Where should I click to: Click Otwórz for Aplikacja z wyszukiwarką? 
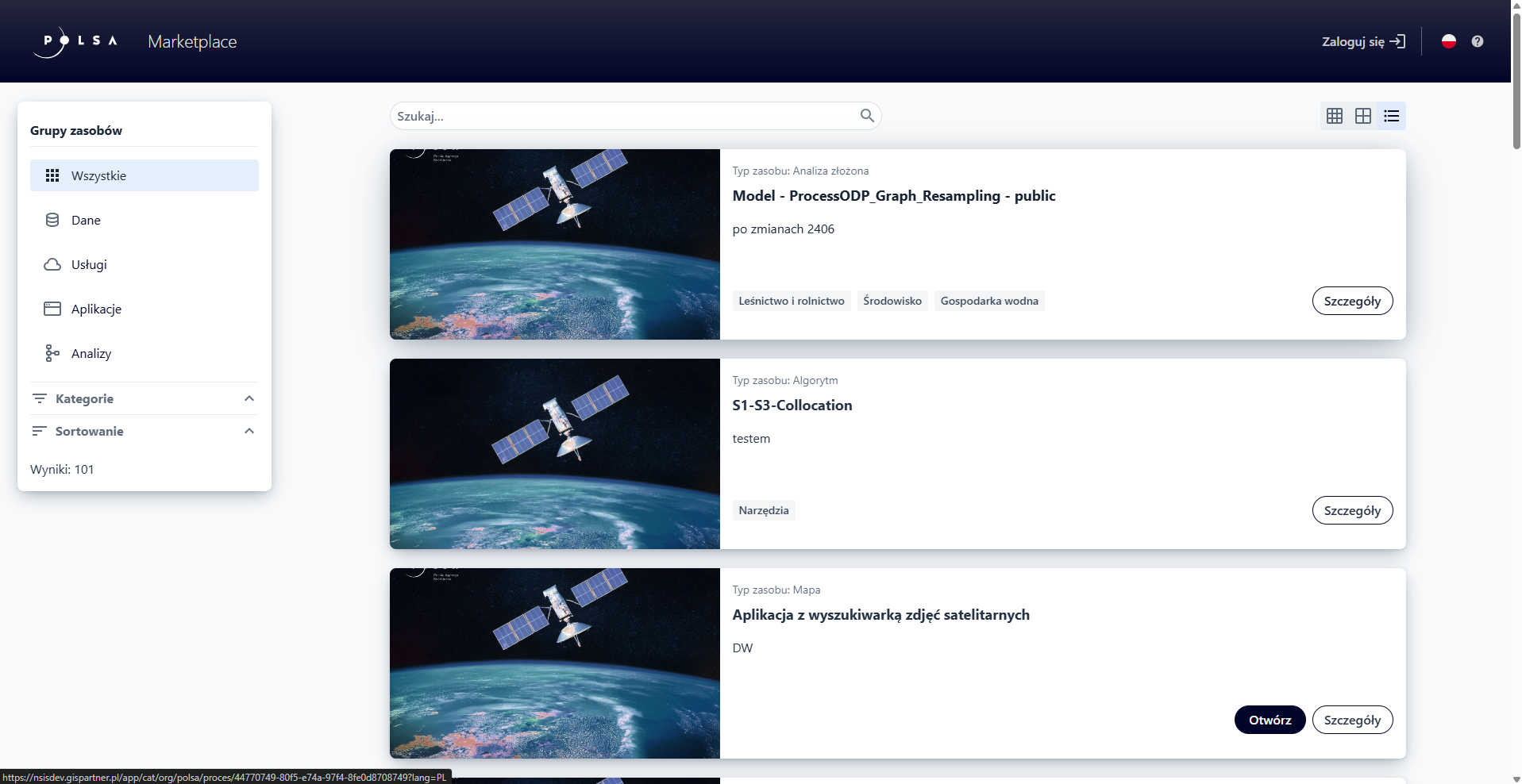(x=1270, y=720)
